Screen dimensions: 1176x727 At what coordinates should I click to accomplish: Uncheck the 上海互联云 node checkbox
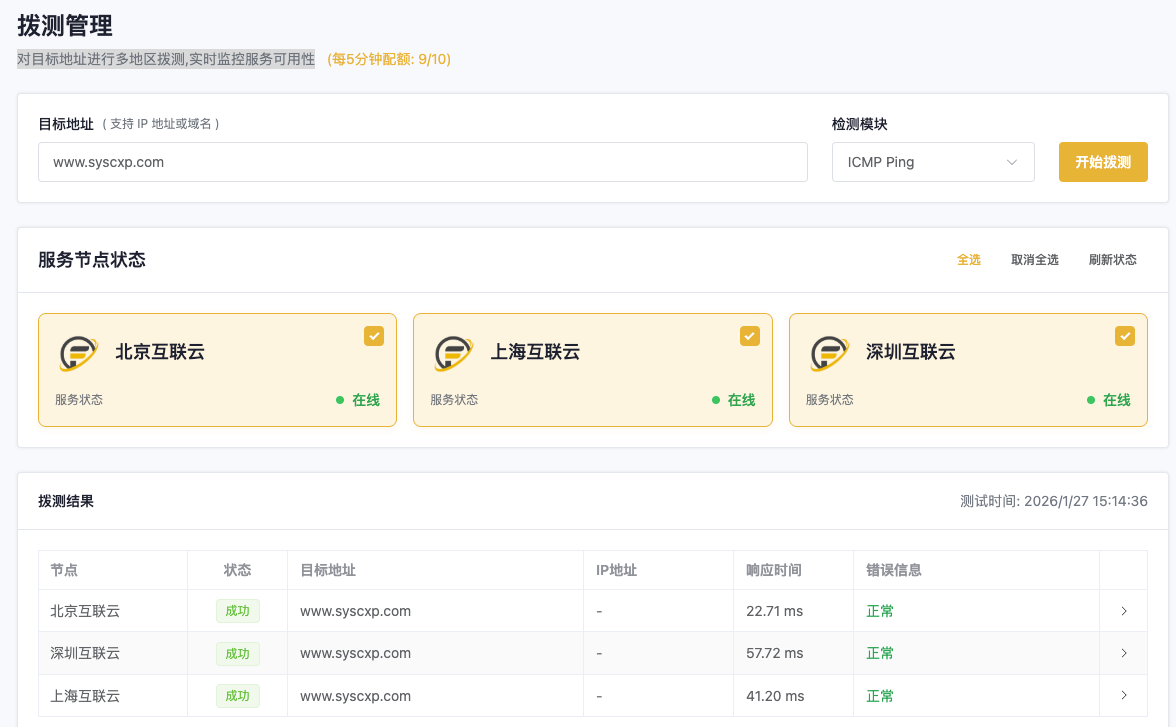click(749, 336)
